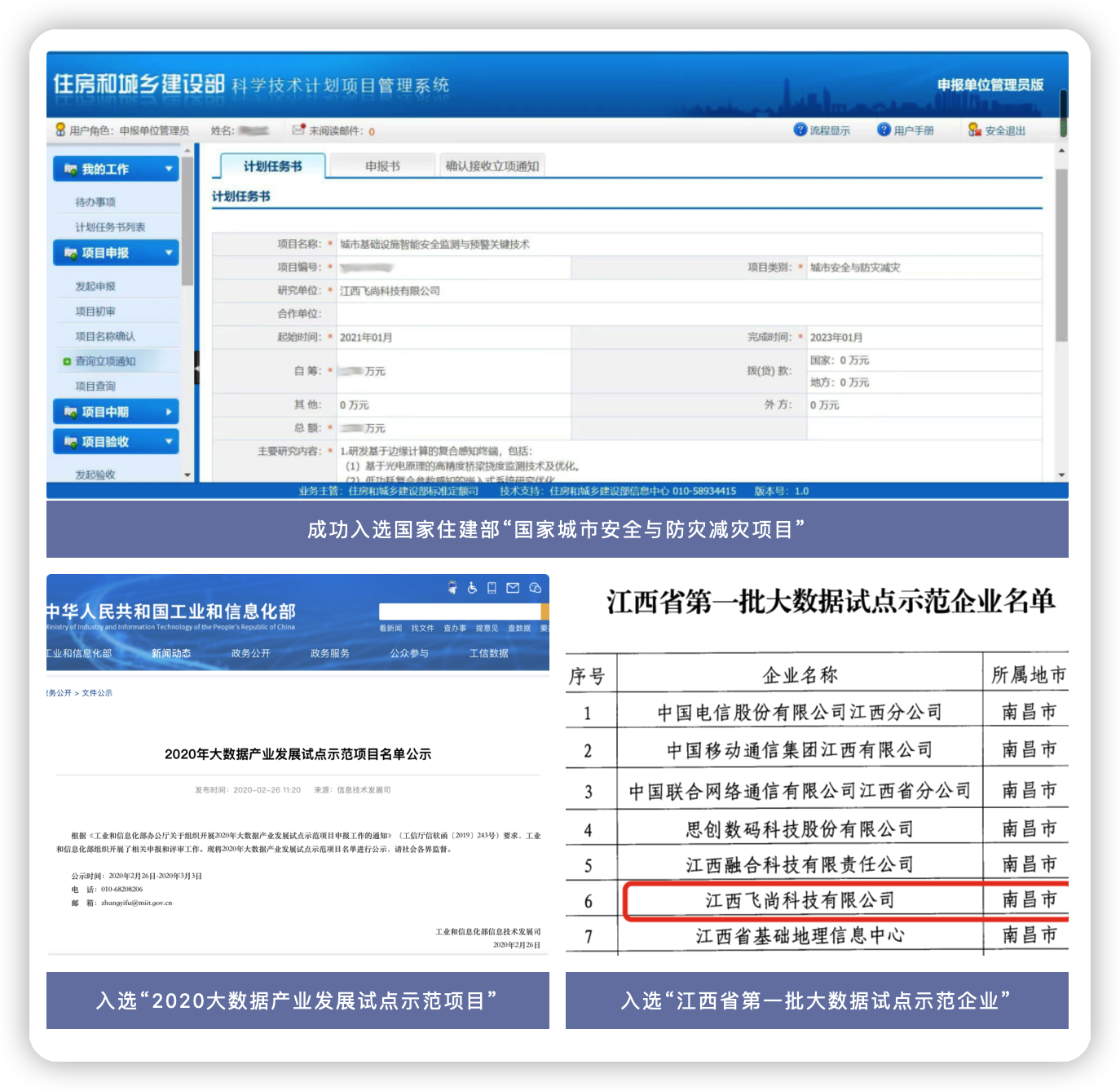Click the sidebar scroll down arrow

pos(187,475)
